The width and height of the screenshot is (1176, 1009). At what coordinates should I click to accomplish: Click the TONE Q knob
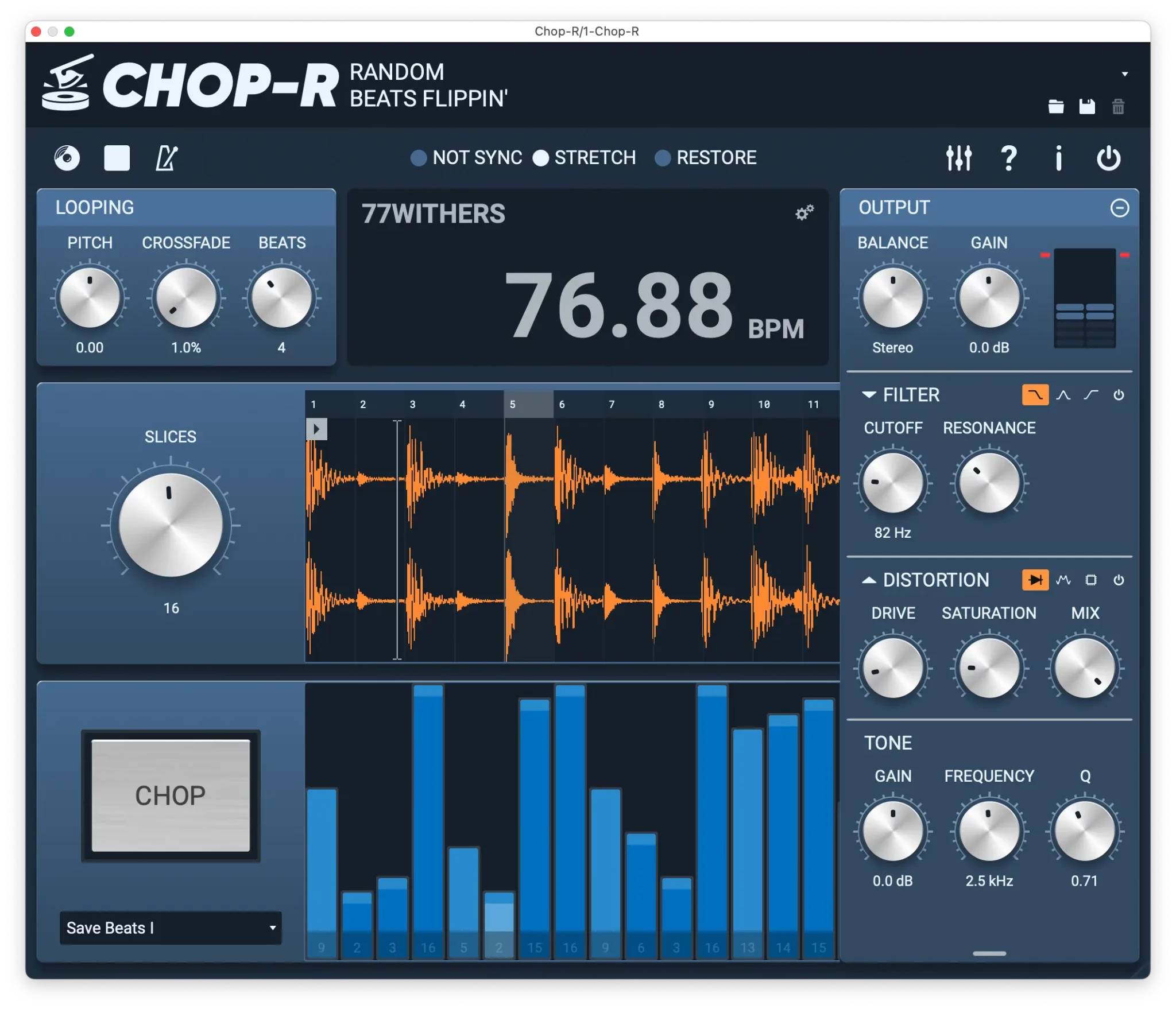click(1085, 831)
